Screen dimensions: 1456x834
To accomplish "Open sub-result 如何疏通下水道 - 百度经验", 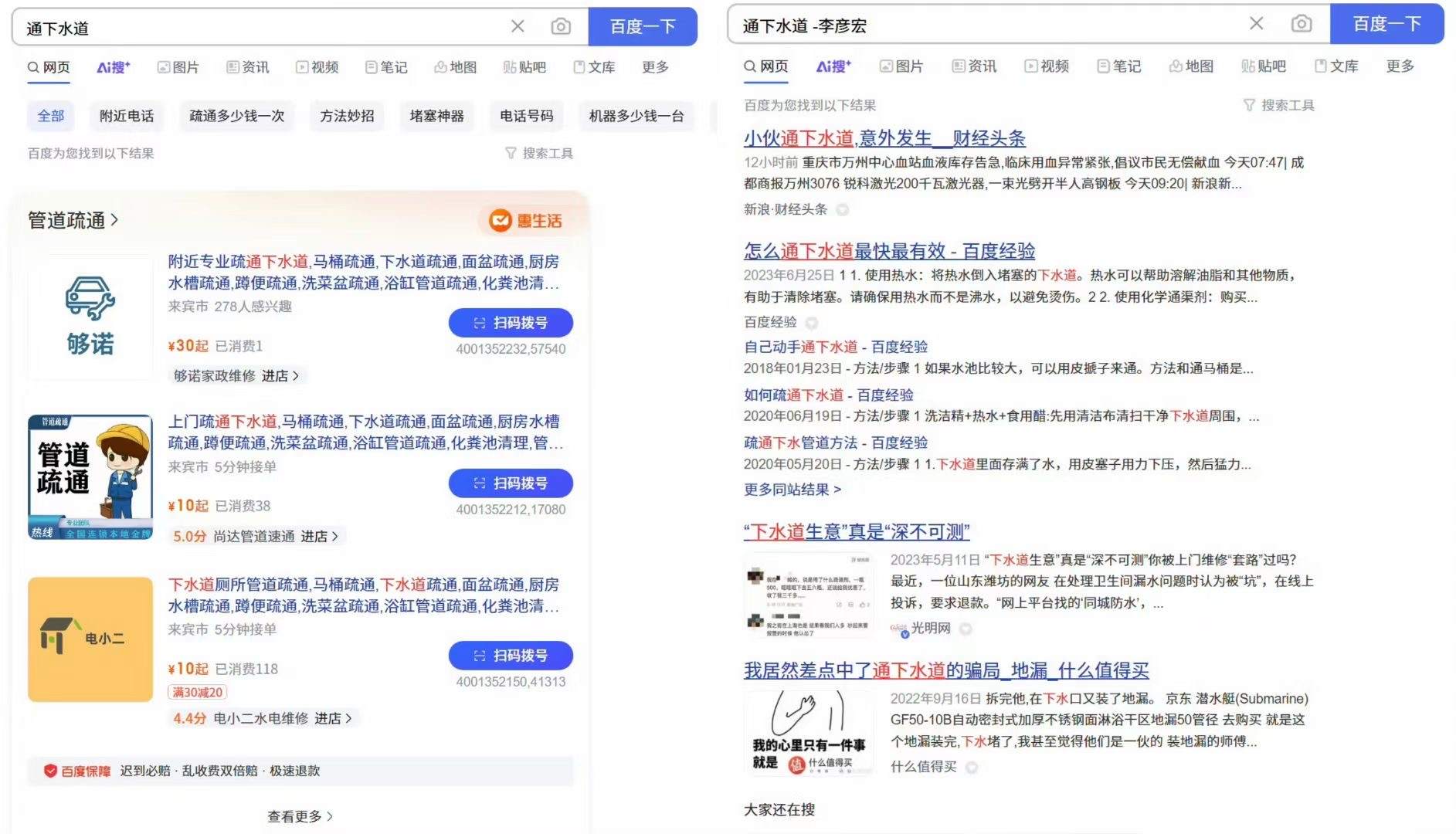I will pyautogui.click(x=829, y=395).
